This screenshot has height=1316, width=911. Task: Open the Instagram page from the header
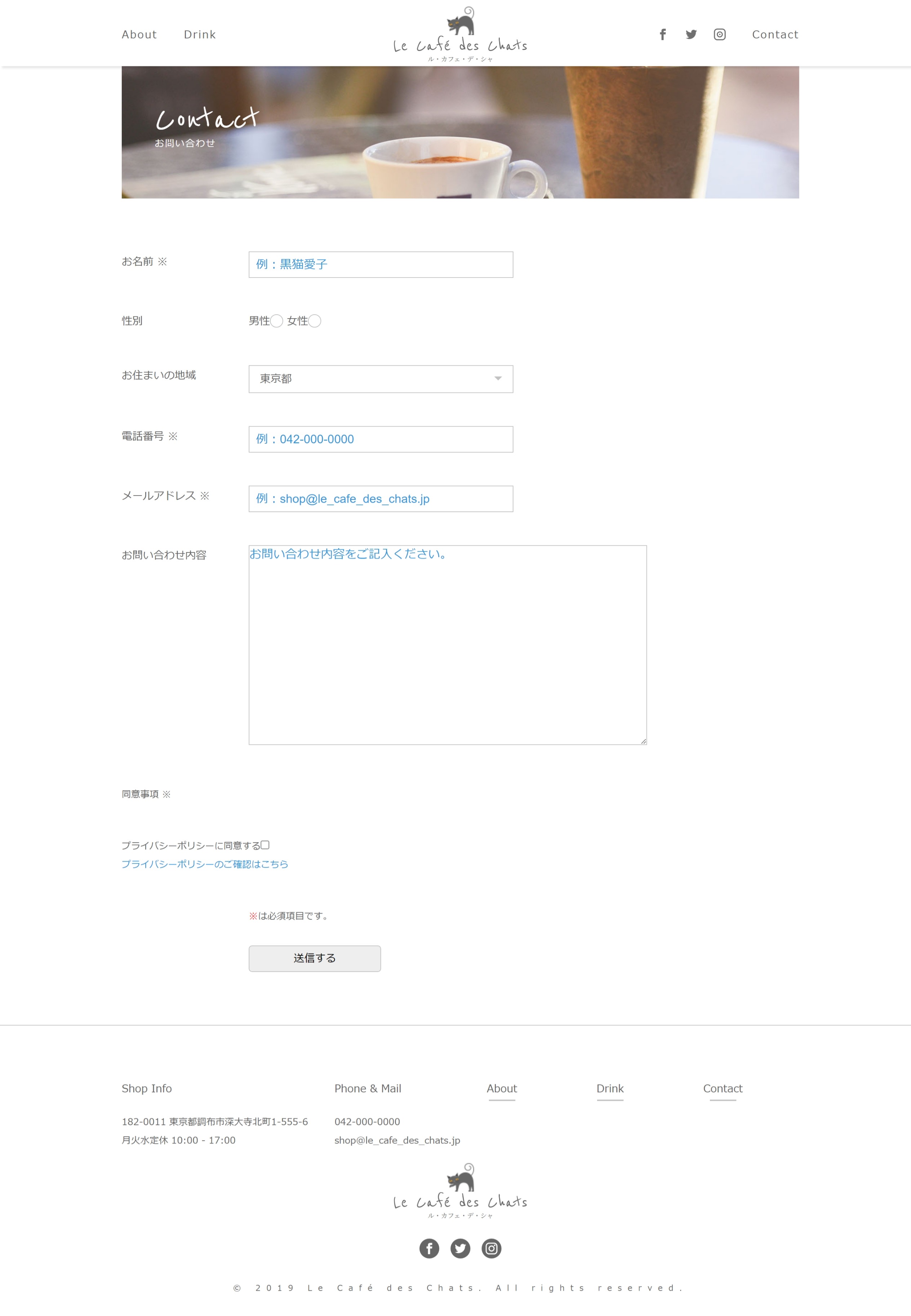click(720, 34)
